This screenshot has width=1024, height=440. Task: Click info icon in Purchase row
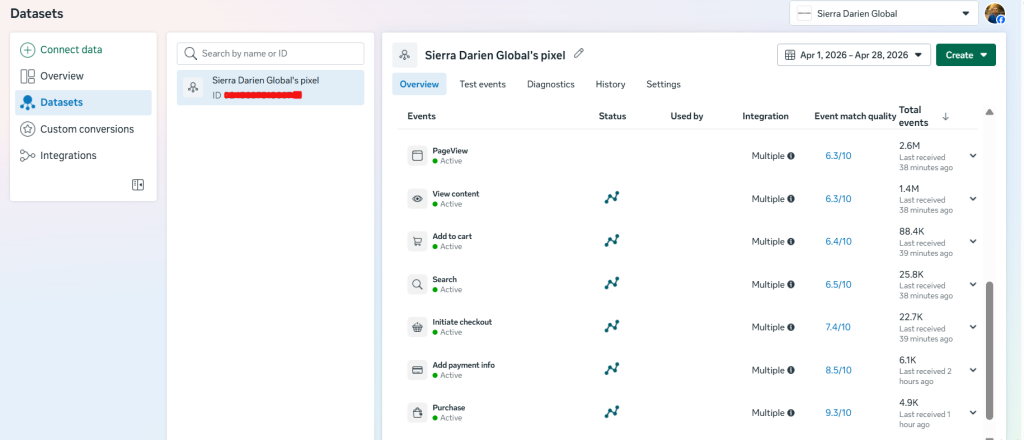pos(791,413)
